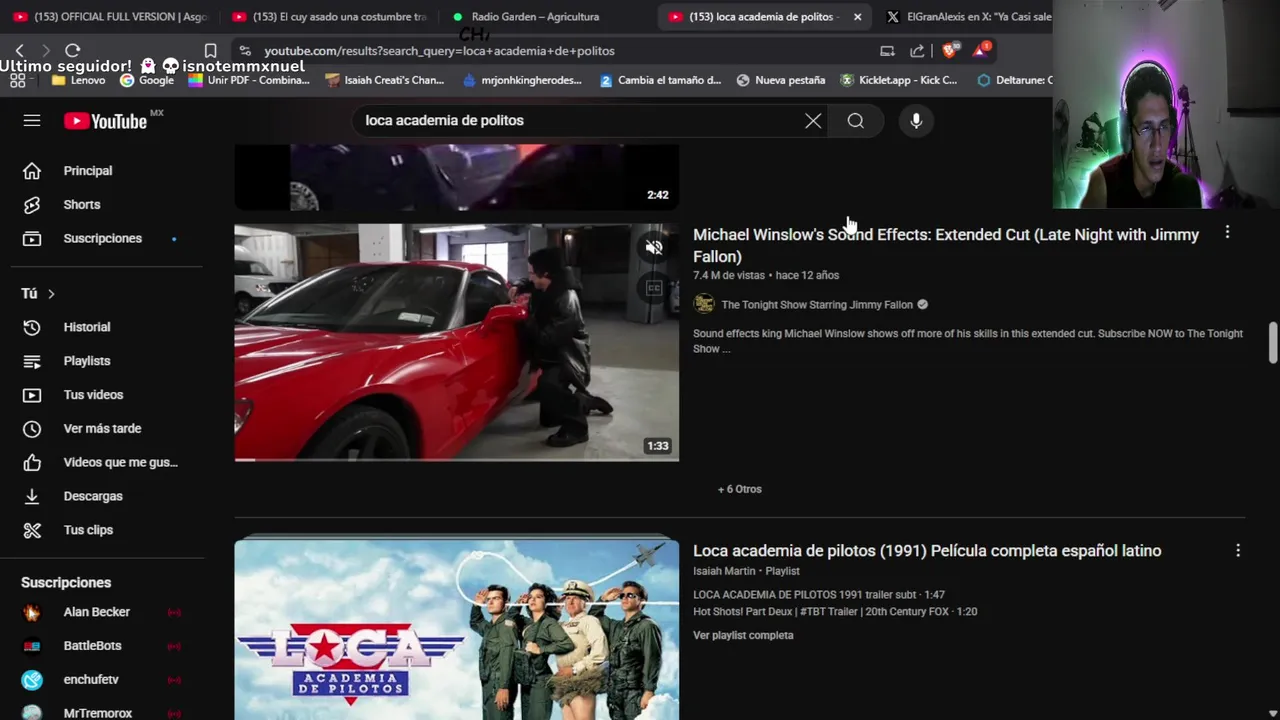The image size is (1280, 720).
Task: Open Kicklet.app bookmark
Action: pos(899,80)
